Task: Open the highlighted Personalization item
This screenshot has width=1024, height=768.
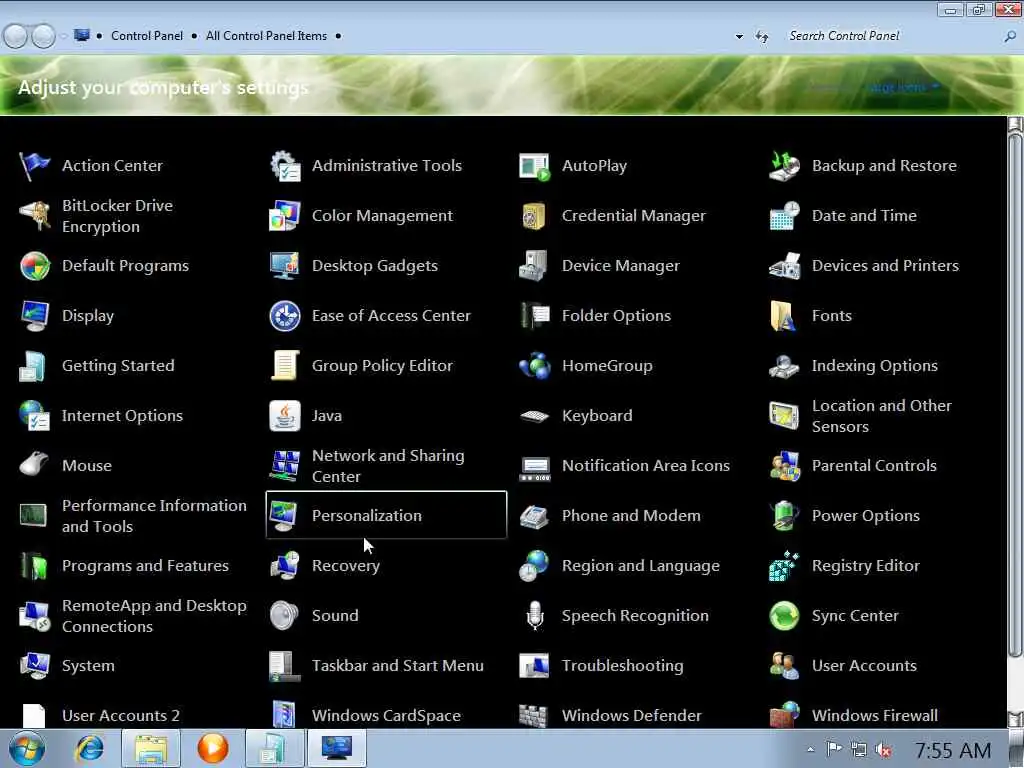Action: [386, 515]
